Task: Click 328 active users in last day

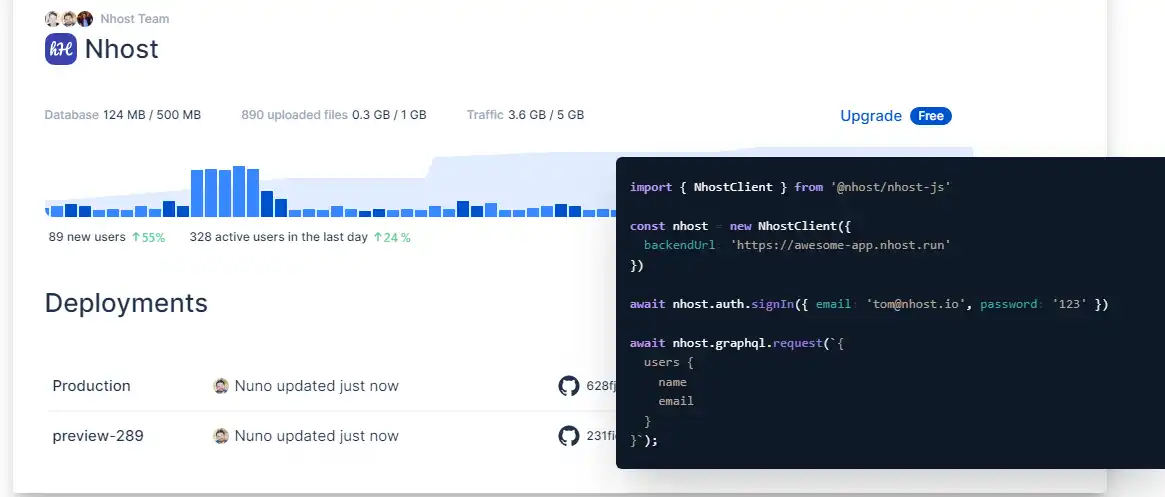Action: tap(279, 238)
